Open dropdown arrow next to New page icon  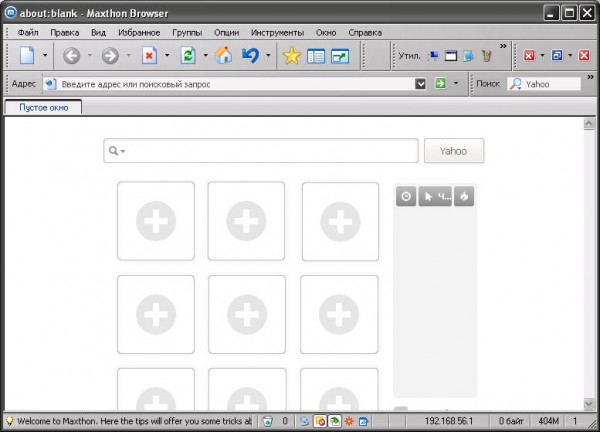[45, 55]
